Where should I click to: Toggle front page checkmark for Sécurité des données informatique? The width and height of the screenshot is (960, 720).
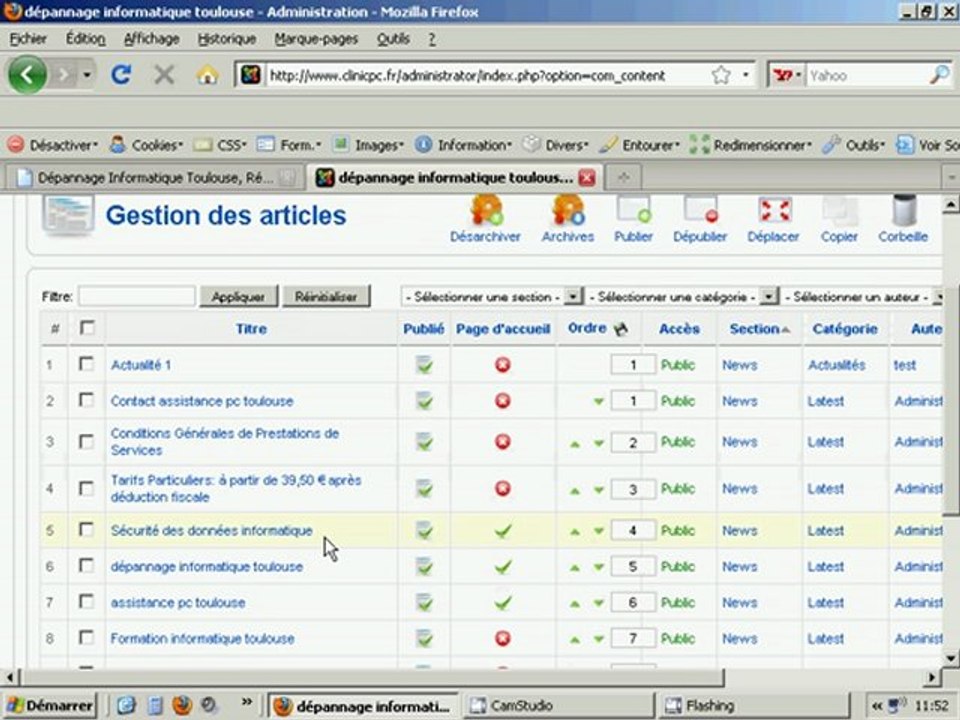[x=503, y=530]
